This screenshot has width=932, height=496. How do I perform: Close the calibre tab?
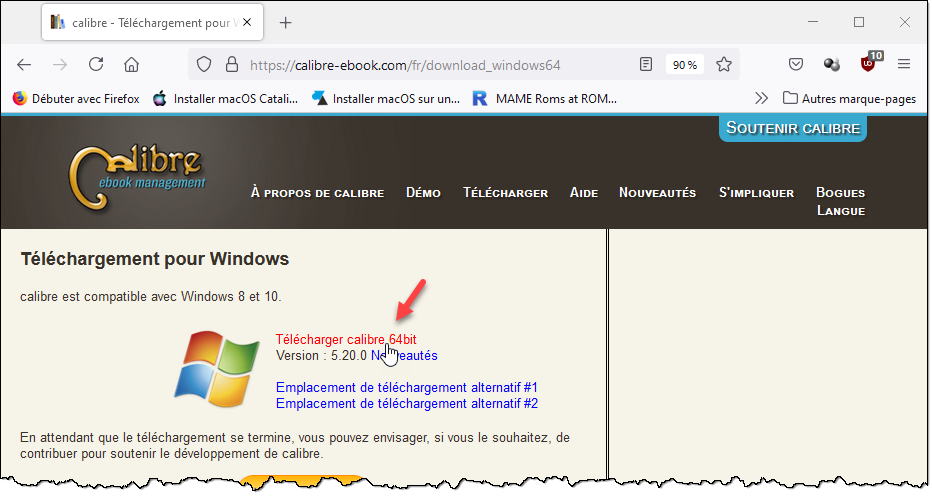[x=247, y=22]
